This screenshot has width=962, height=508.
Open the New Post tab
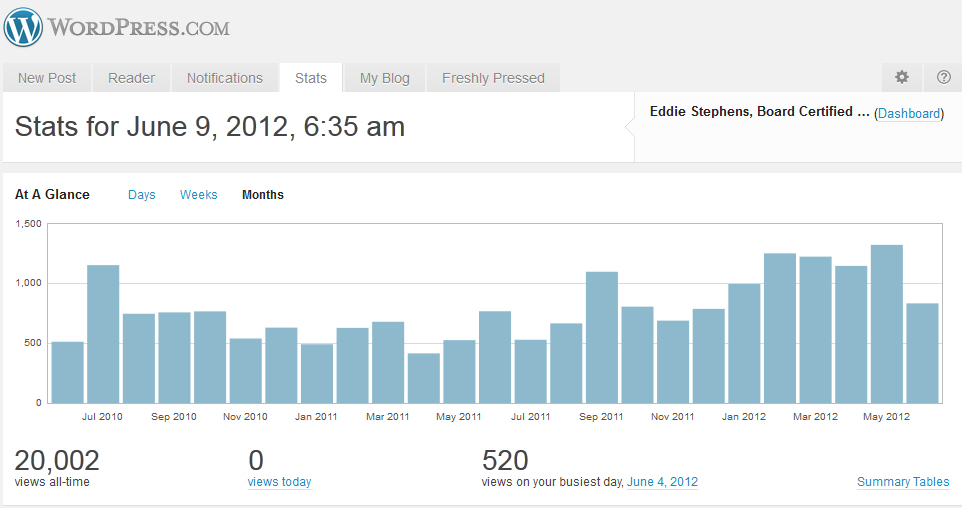(46, 78)
